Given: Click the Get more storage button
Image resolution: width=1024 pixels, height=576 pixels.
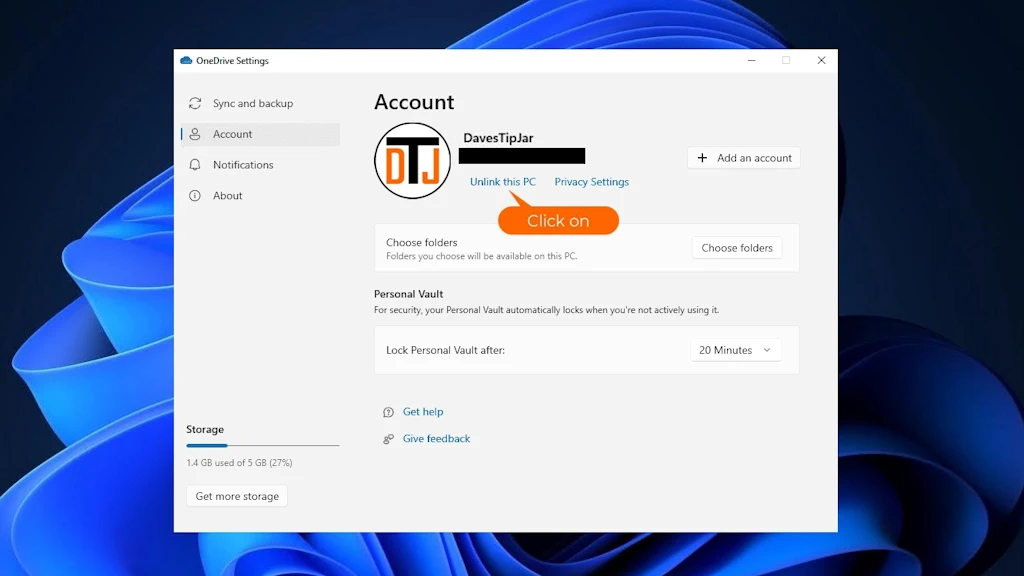Looking at the screenshot, I should coord(237,496).
